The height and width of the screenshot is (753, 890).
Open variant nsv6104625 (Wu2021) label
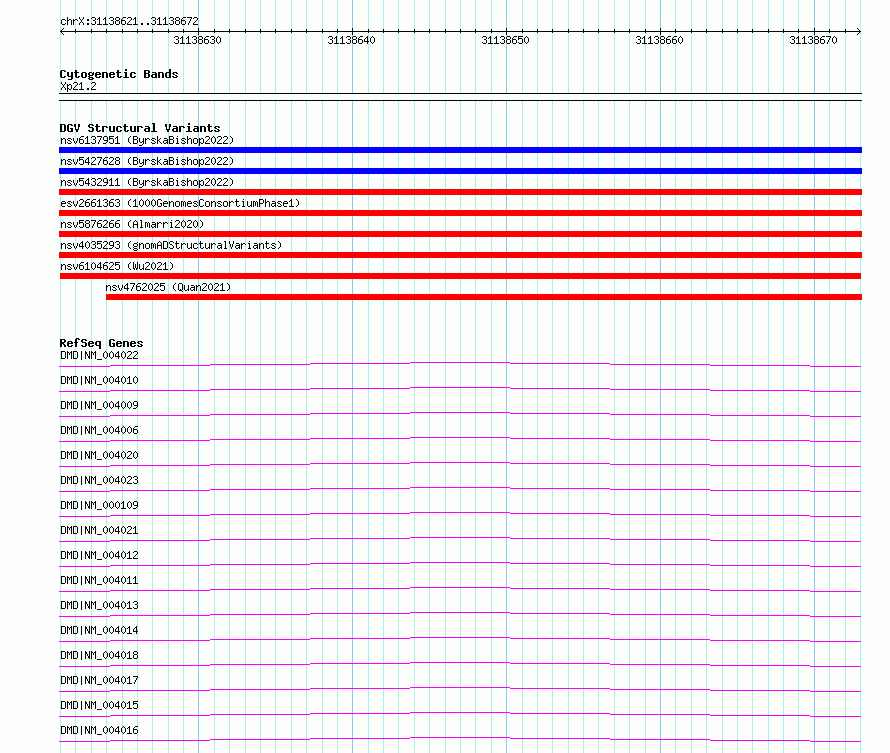(117, 266)
